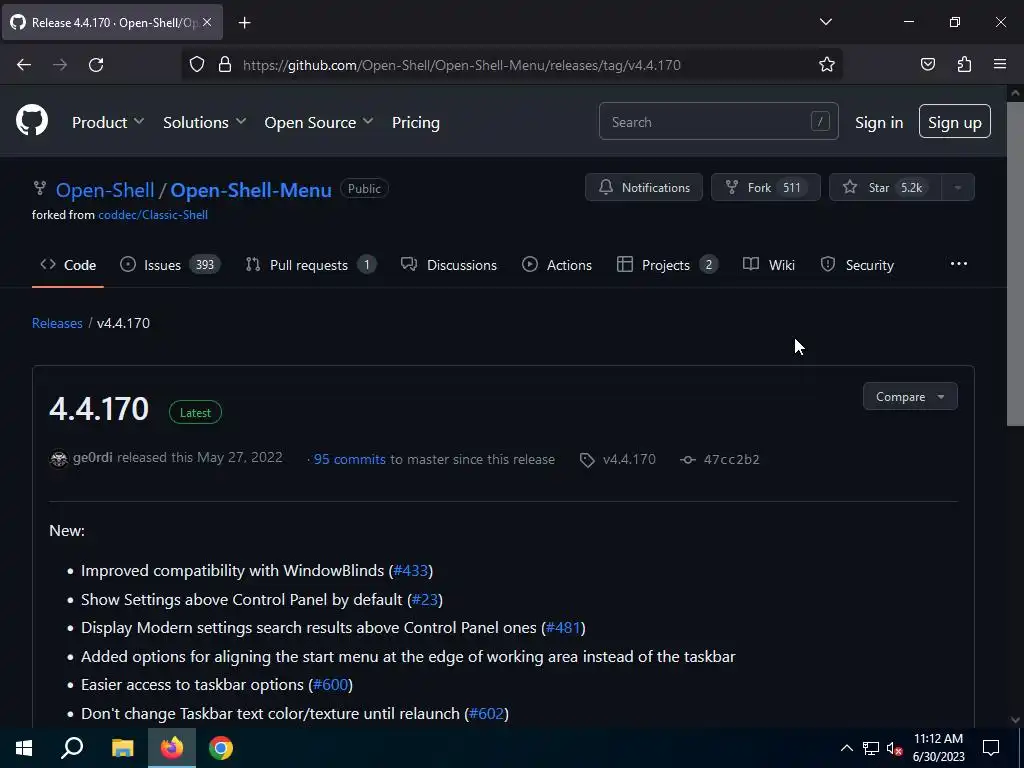Open the Firefox extensions puzzle icon
This screenshot has height=768, width=1024.
[x=964, y=64]
